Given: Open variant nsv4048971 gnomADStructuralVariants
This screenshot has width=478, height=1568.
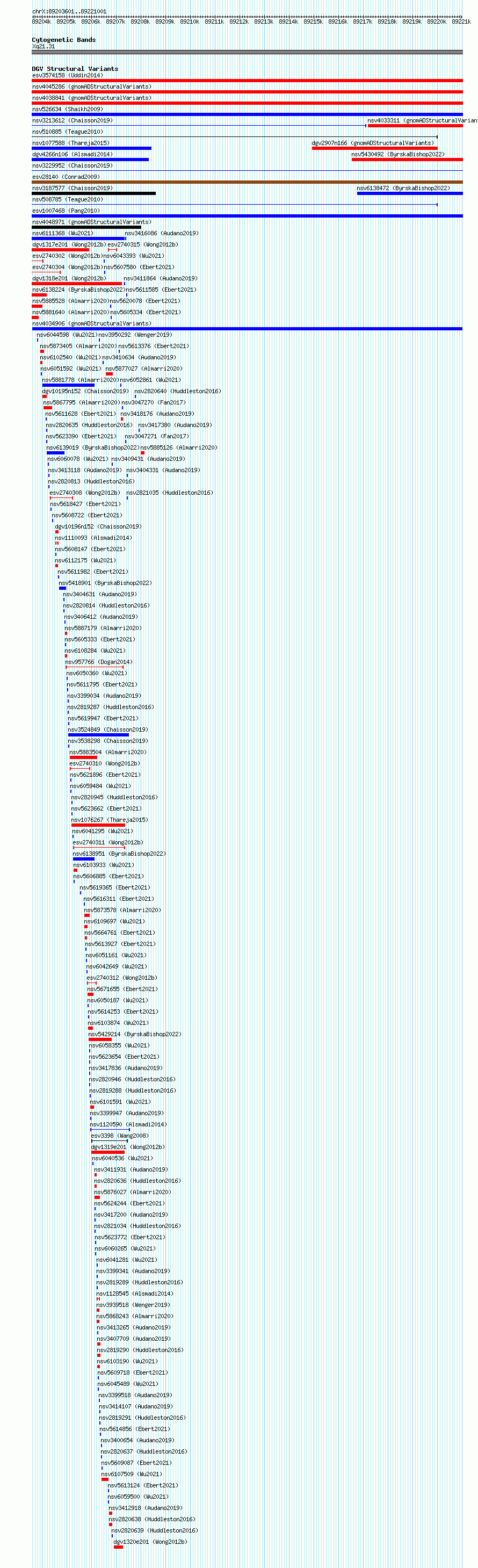Looking at the screenshot, I should (x=91, y=222).
